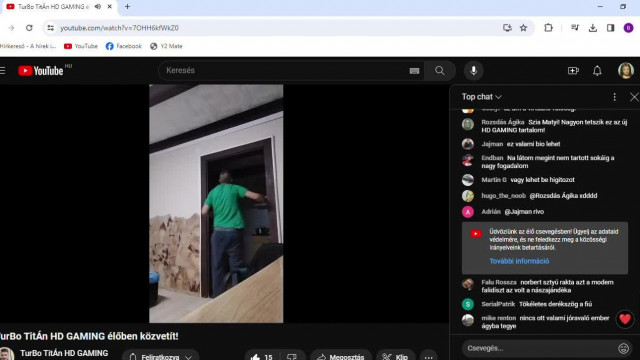Click the Csevegés chat input field
Image resolution: width=640 pixels, height=360 pixels.
tap(541, 348)
